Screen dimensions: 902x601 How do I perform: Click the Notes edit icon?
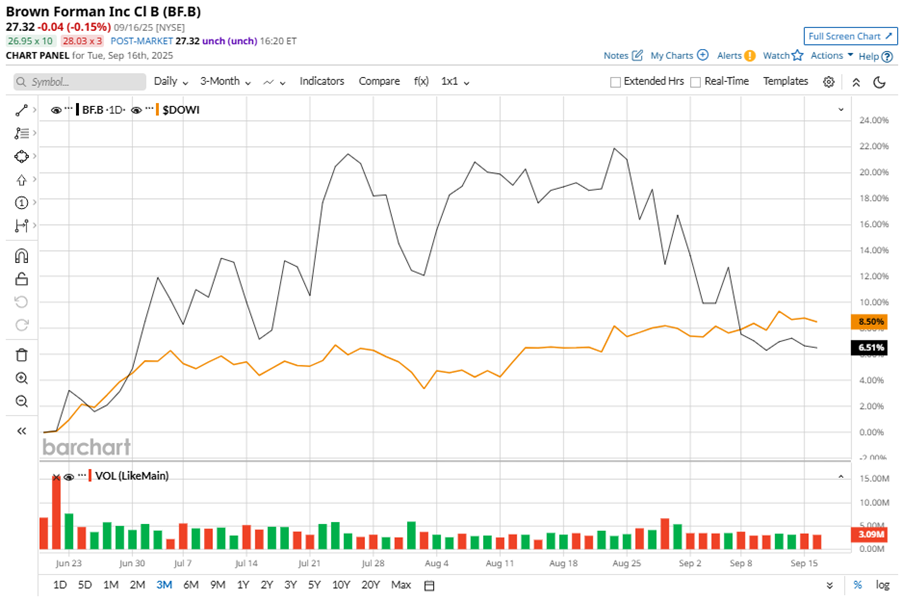click(637, 55)
